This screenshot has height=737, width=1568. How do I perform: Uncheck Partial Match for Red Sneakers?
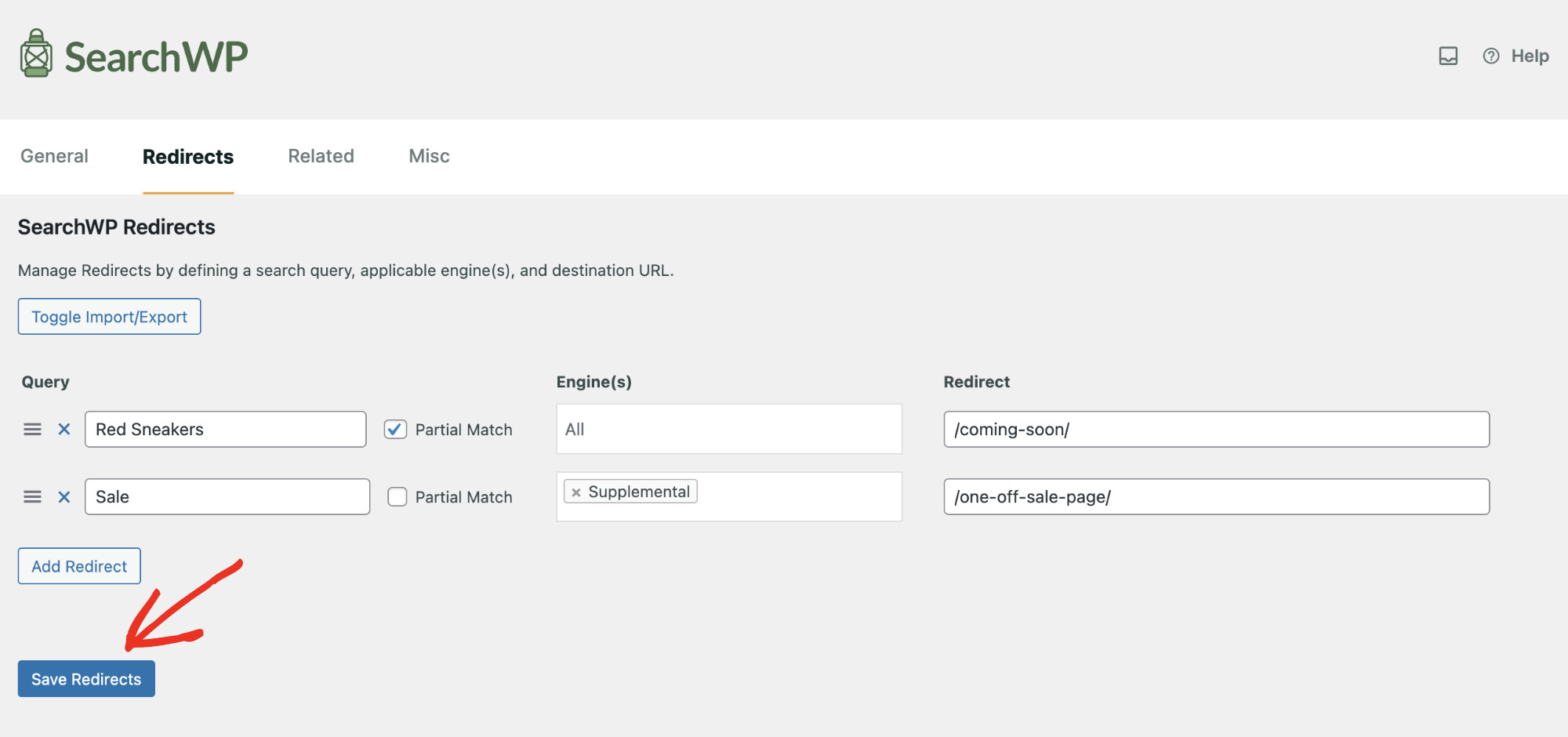395,429
